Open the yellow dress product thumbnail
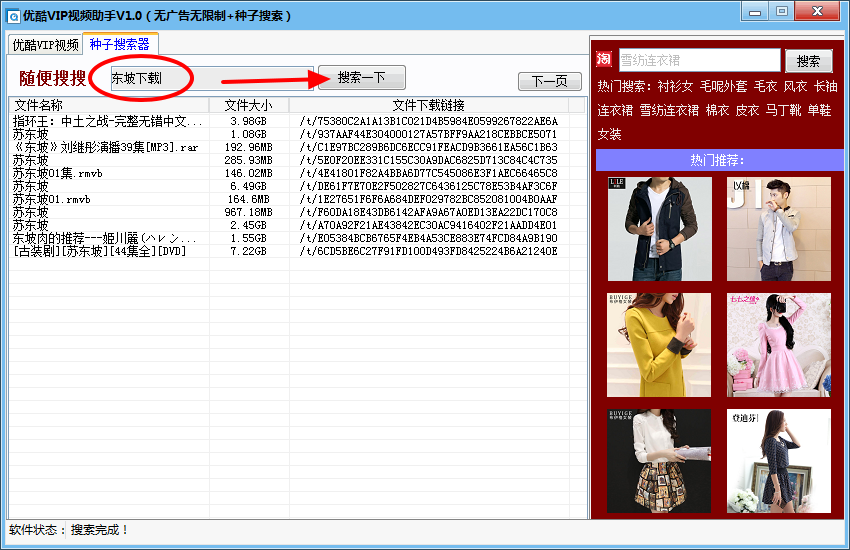850x550 pixels. pos(659,345)
